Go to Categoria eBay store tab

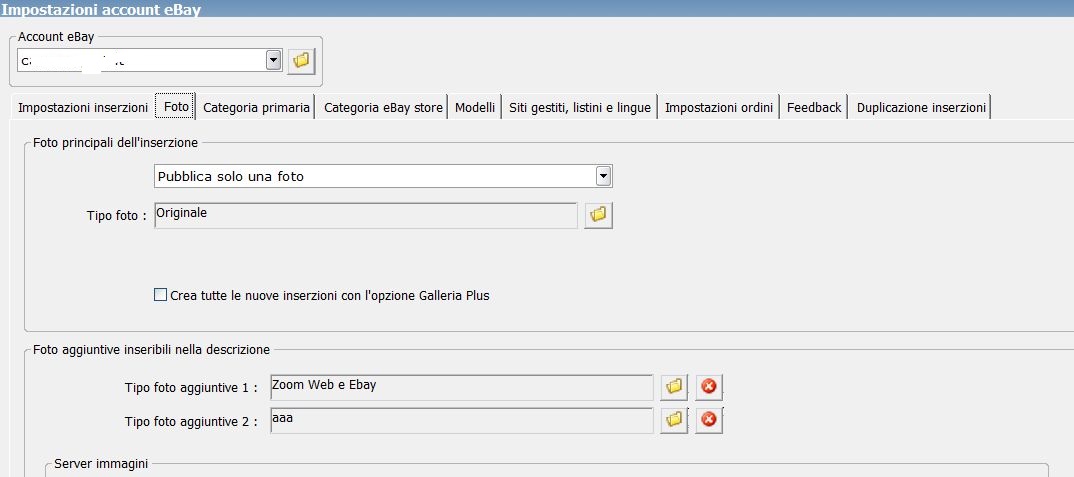383,107
